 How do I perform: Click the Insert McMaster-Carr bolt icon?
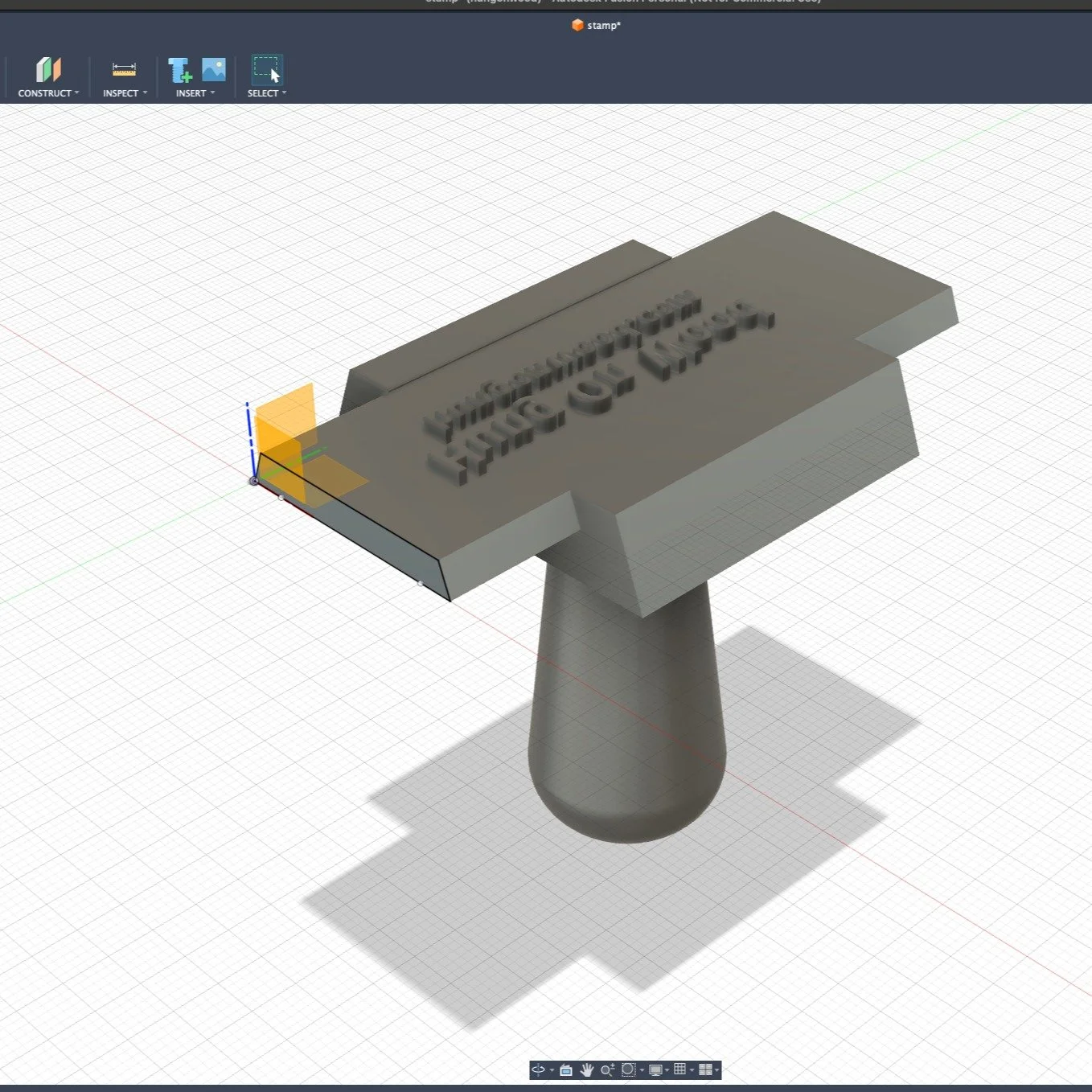coord(179,70)
